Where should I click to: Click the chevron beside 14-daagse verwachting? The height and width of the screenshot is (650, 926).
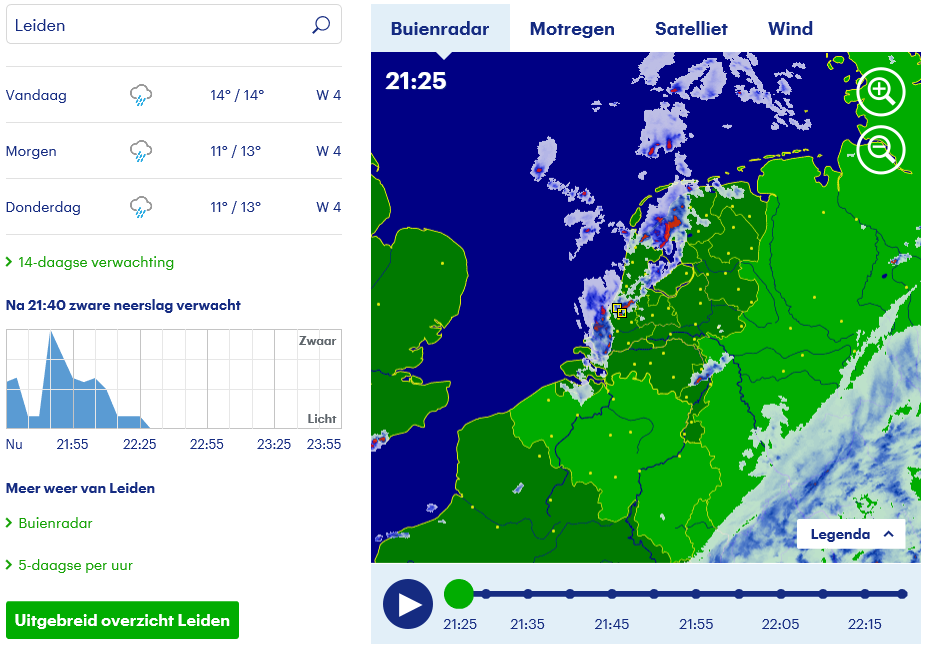coord(9,262)
